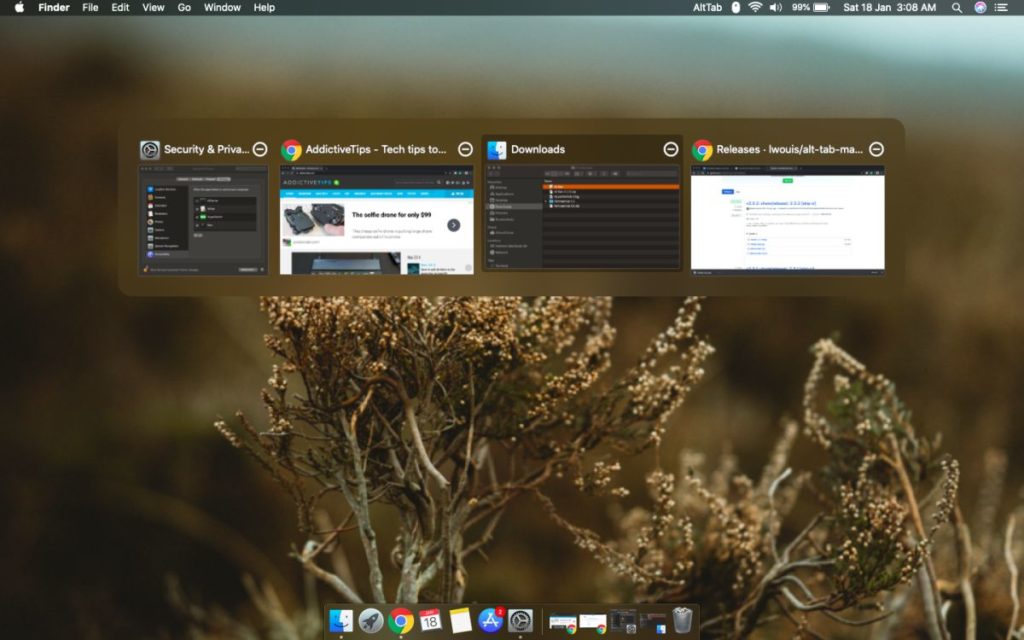
Task: Click the Finder icon in the Dock
Action: tap(340, 621)
